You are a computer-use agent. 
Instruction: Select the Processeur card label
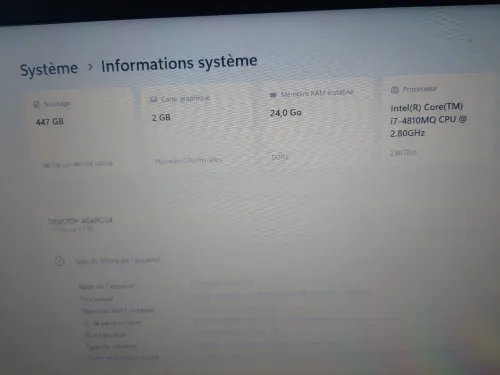(x=419, y=89)
